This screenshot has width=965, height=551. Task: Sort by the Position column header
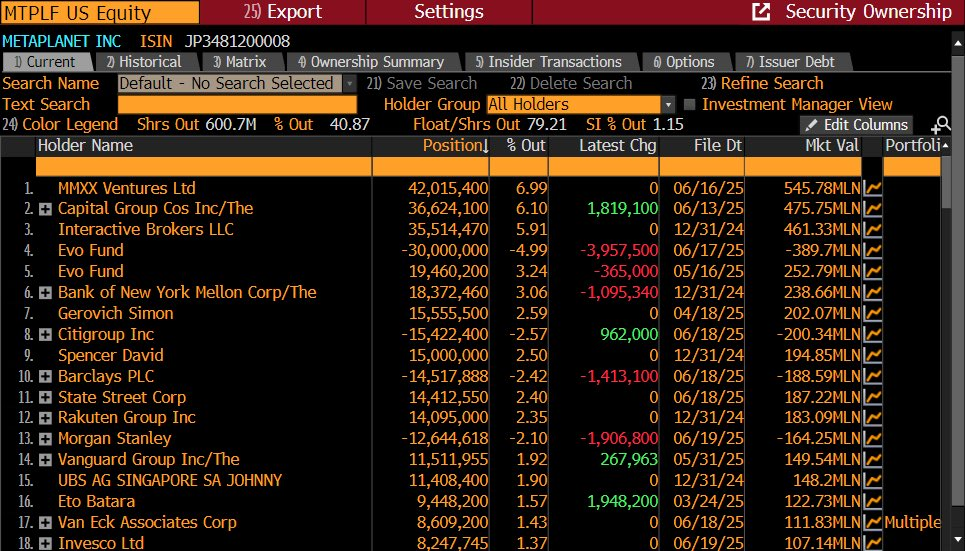430,146
